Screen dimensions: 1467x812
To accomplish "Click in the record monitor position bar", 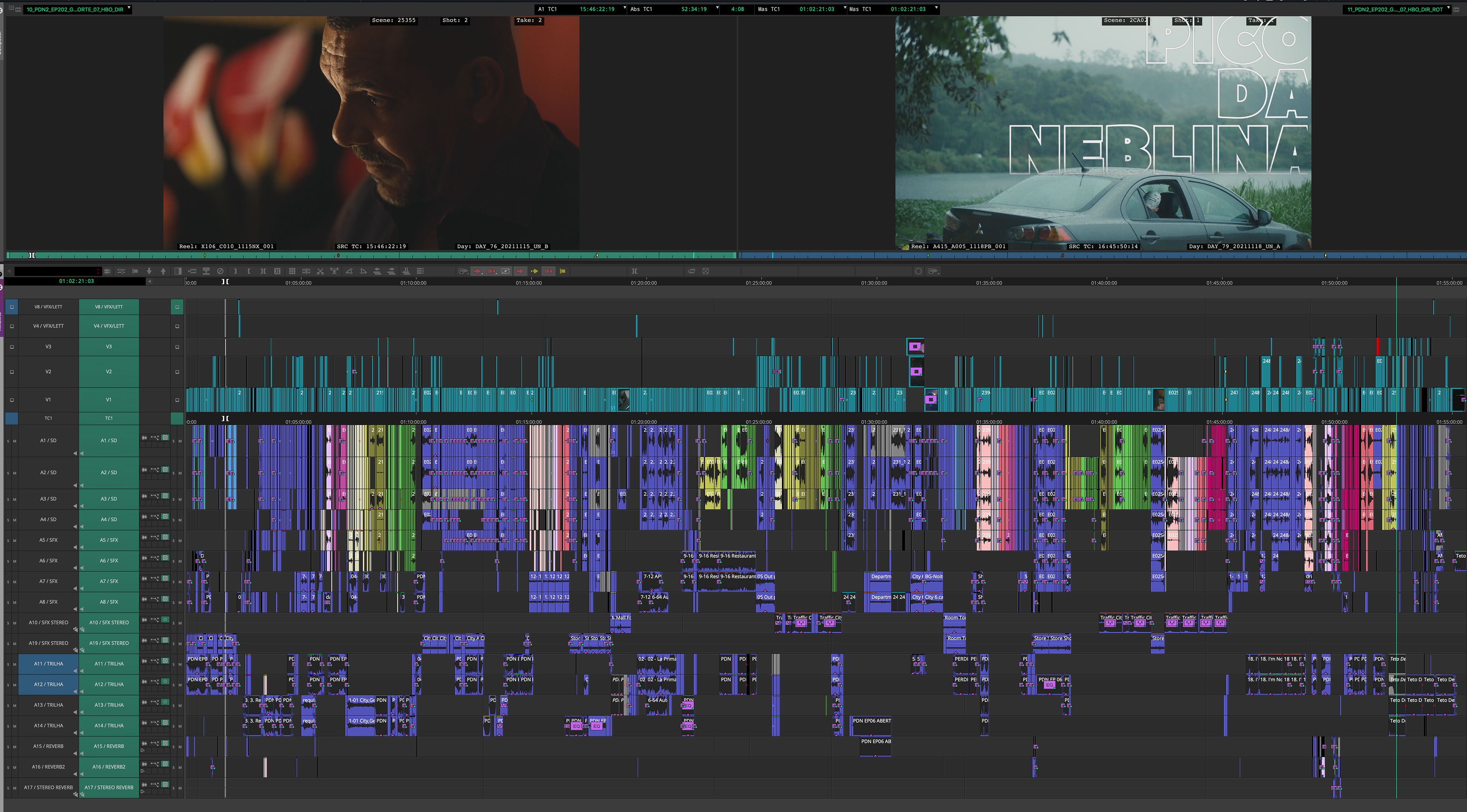I will 1103,255.
